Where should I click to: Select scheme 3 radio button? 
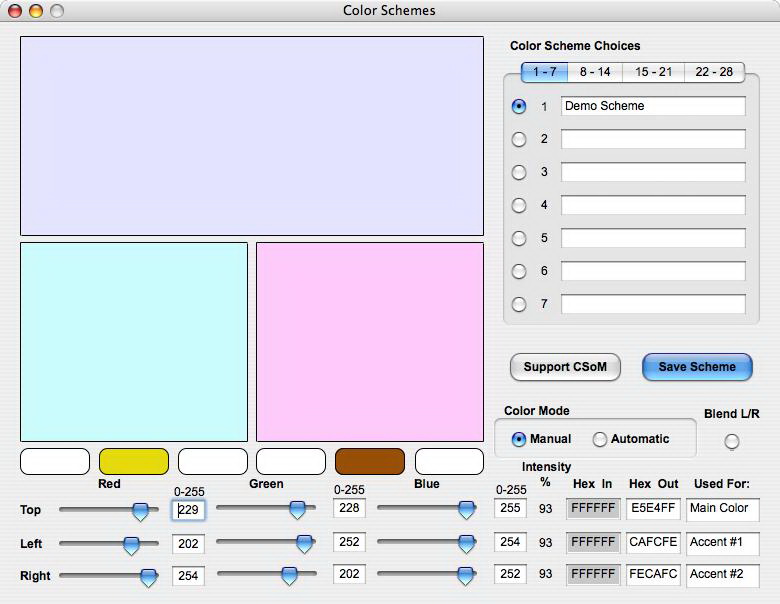pyautogui.click(x=519, y=172)
